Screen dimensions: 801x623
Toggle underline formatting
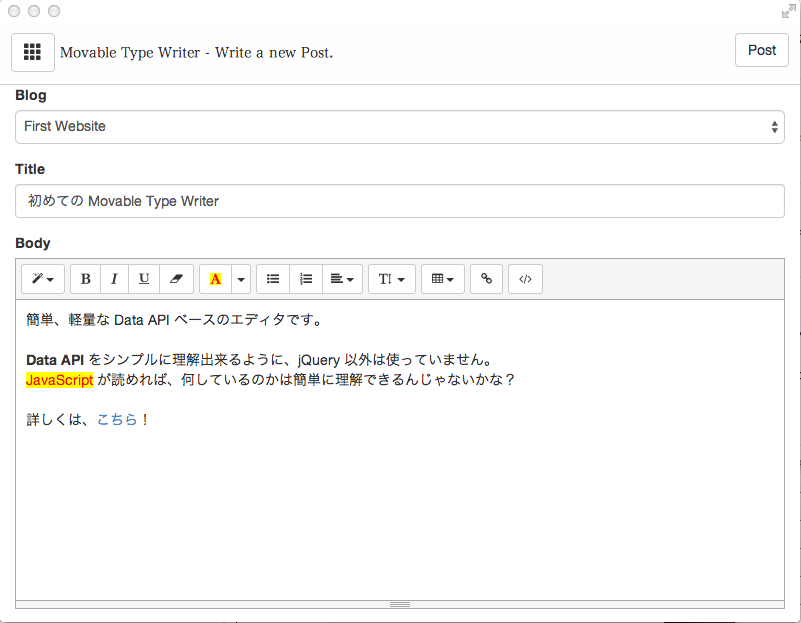144,279
